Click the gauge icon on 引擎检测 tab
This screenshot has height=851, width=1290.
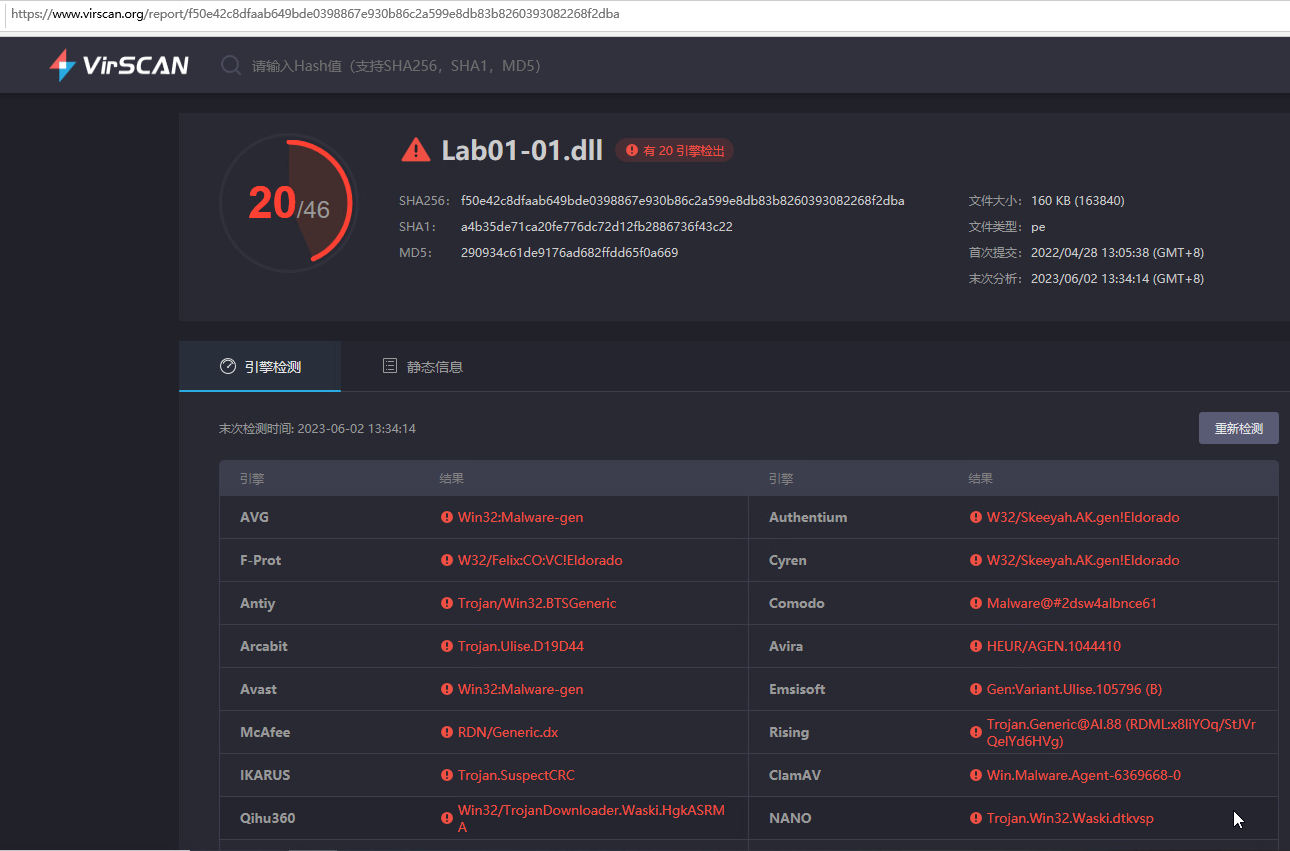click(x=227, y=367)
